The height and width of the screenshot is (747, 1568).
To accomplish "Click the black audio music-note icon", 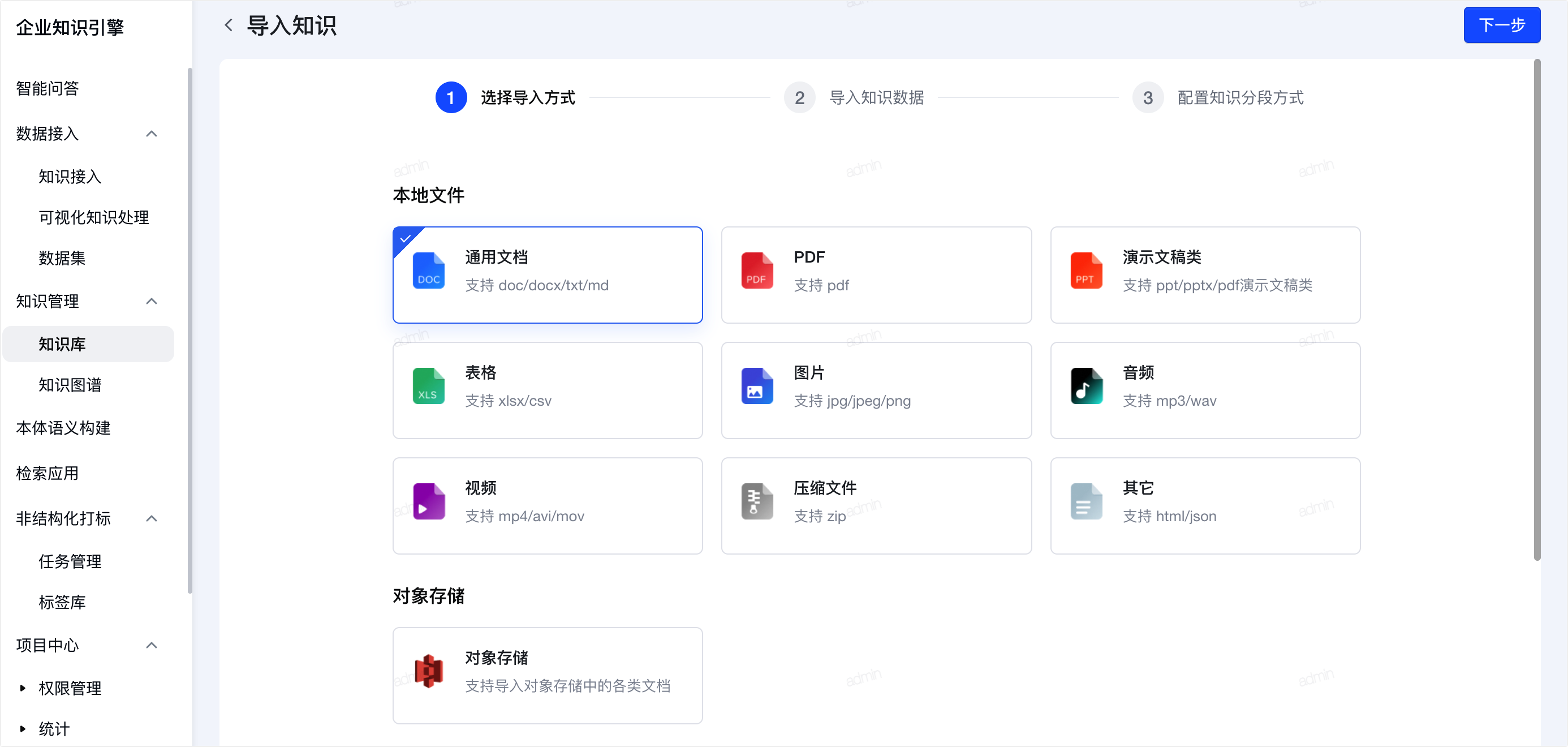I will click(1086, 386).
